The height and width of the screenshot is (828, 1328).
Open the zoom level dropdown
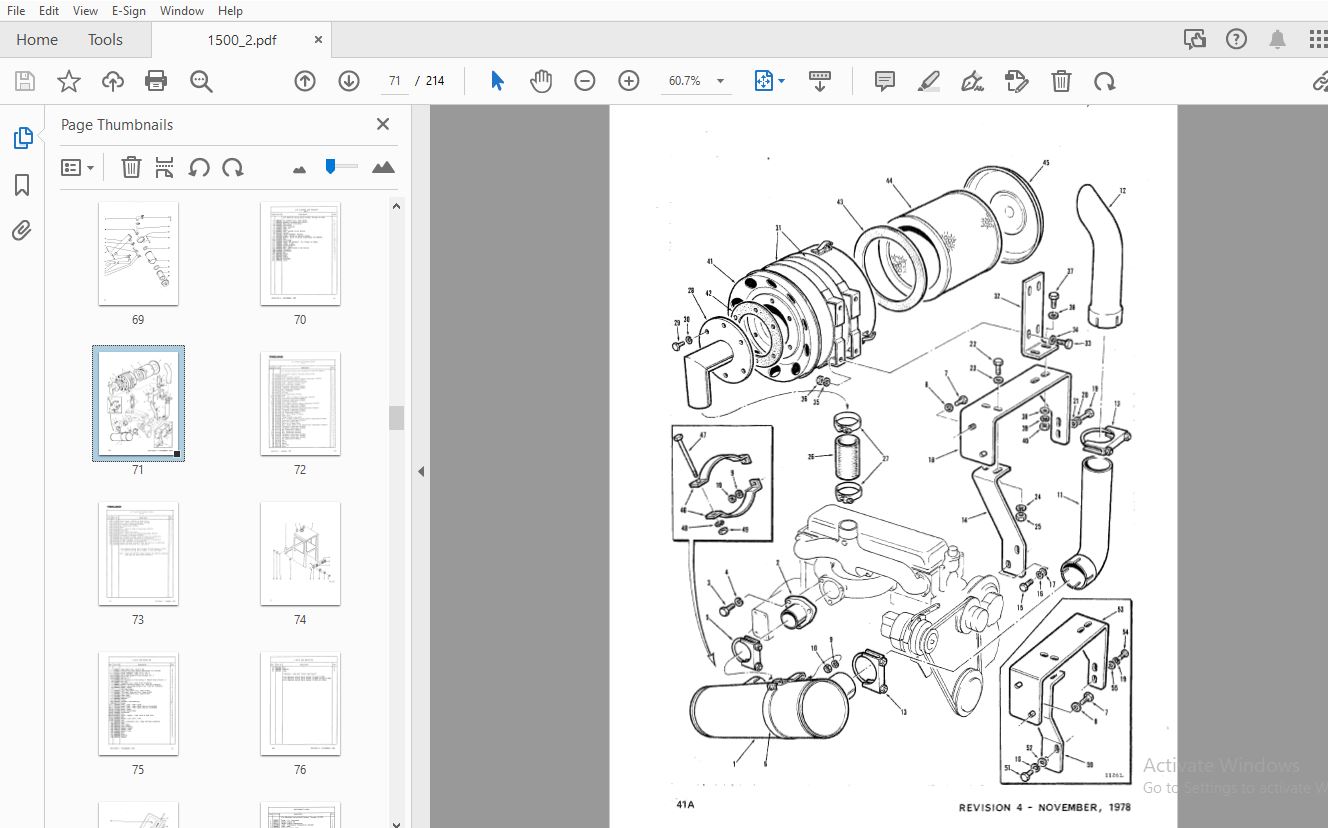(x=720, y=81)
